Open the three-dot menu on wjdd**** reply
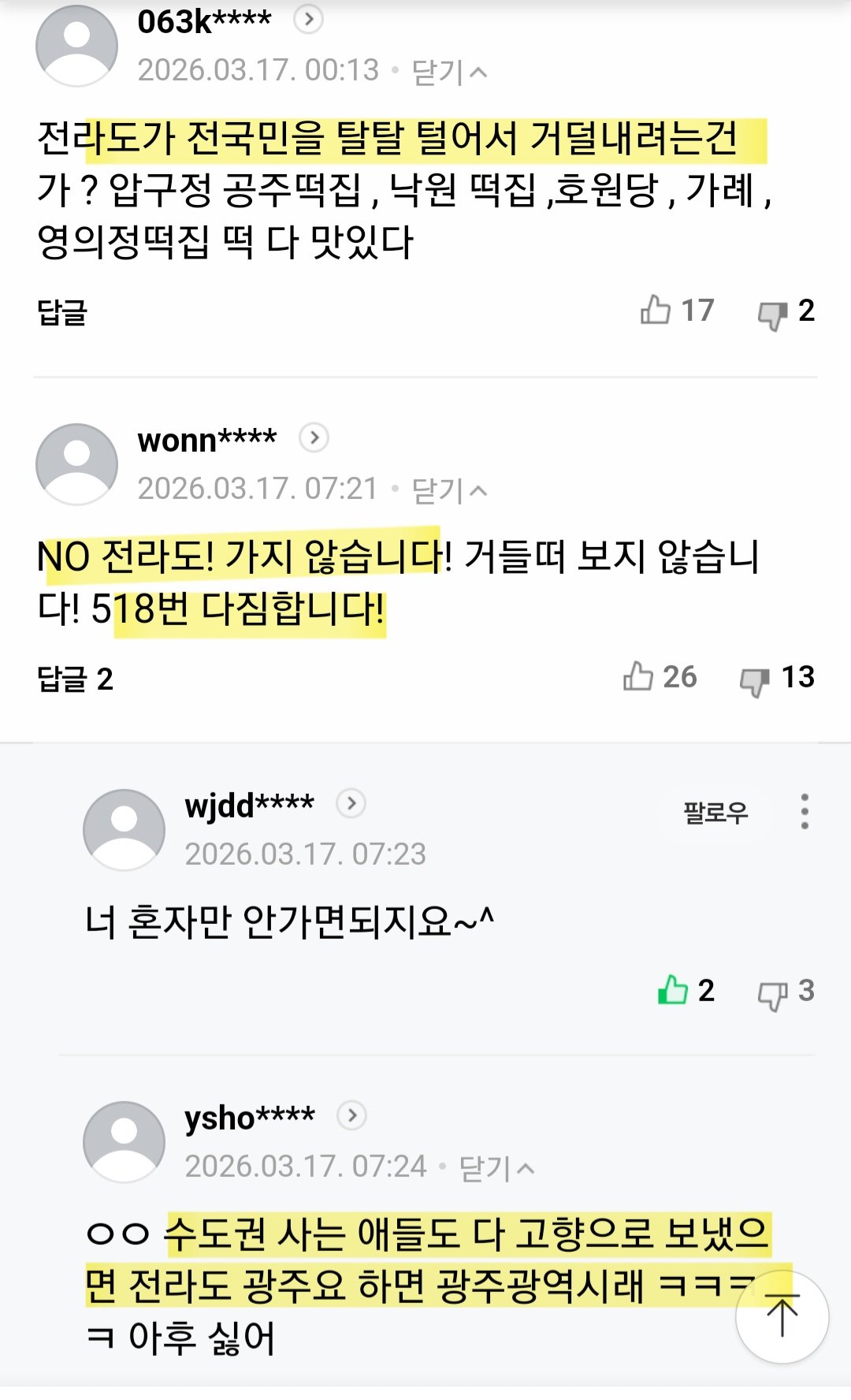This screenshot has height=1400, width=851. click(x=805, y=811)
